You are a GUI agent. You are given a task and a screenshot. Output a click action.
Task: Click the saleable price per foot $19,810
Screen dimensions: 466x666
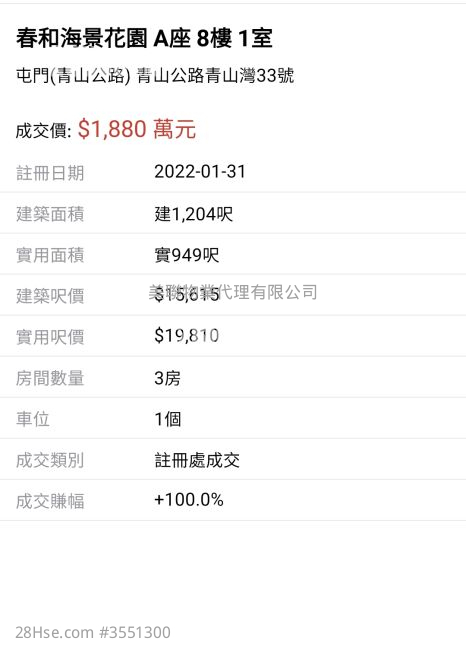click(x=187, y=336)
